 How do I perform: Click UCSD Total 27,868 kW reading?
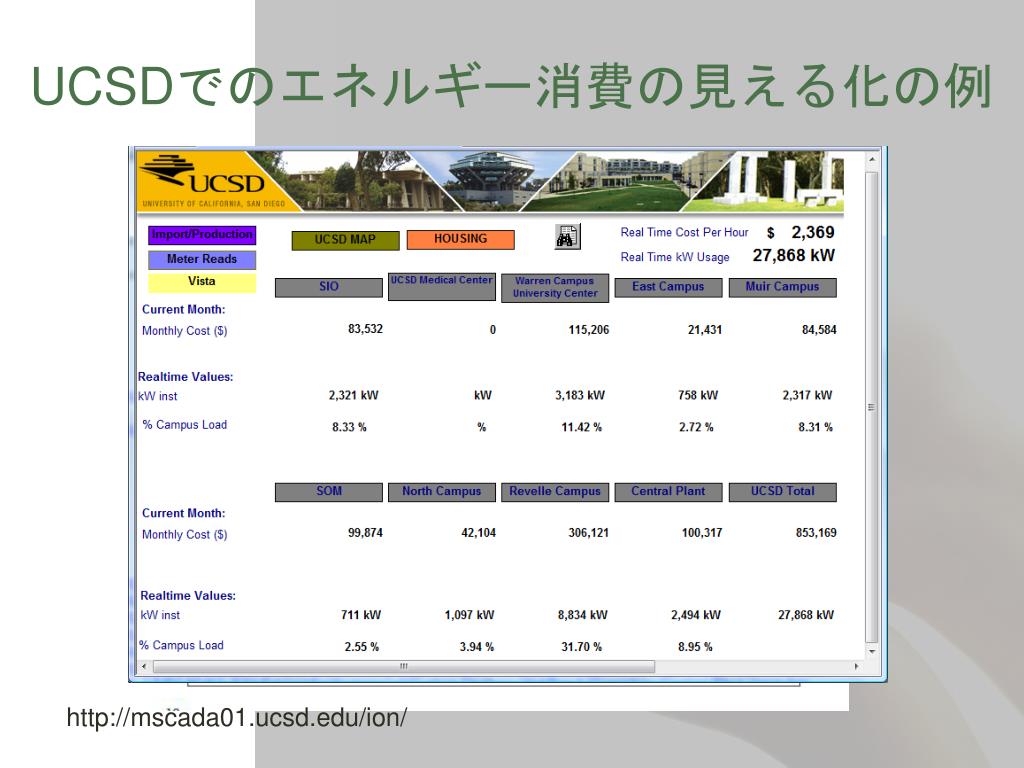click(x=806, y=615)
